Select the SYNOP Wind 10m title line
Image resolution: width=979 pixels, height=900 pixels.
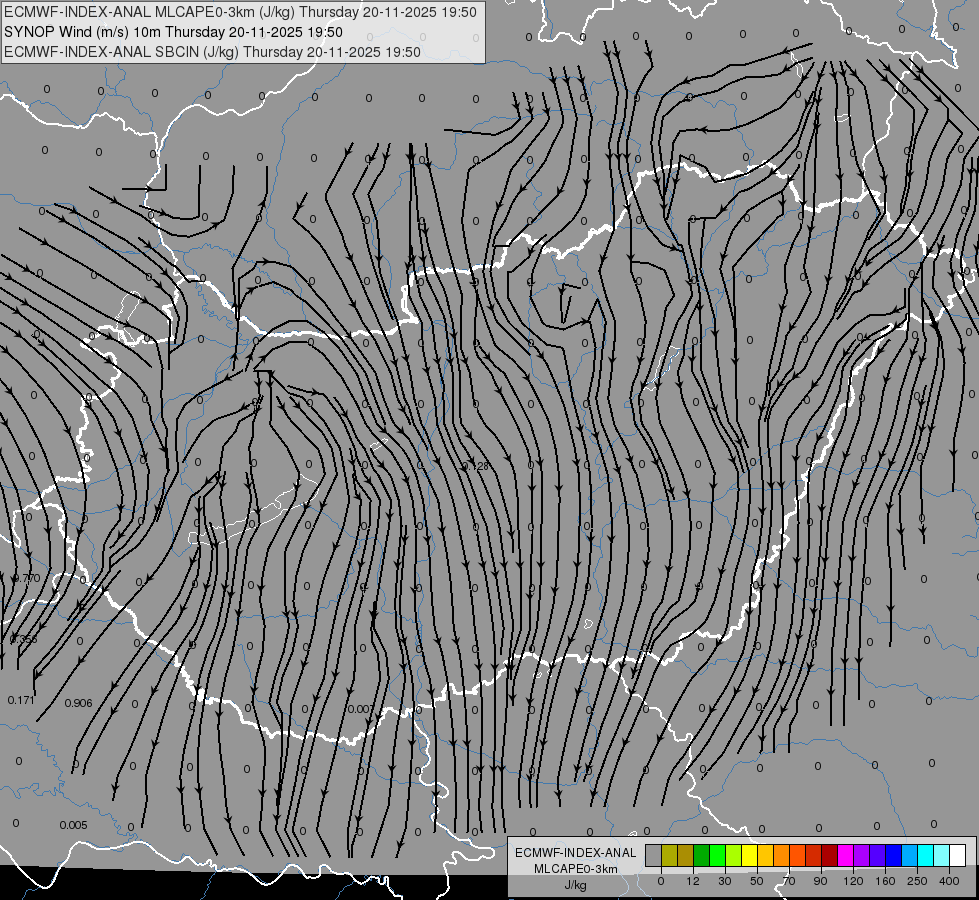click(x=174, y=32)
